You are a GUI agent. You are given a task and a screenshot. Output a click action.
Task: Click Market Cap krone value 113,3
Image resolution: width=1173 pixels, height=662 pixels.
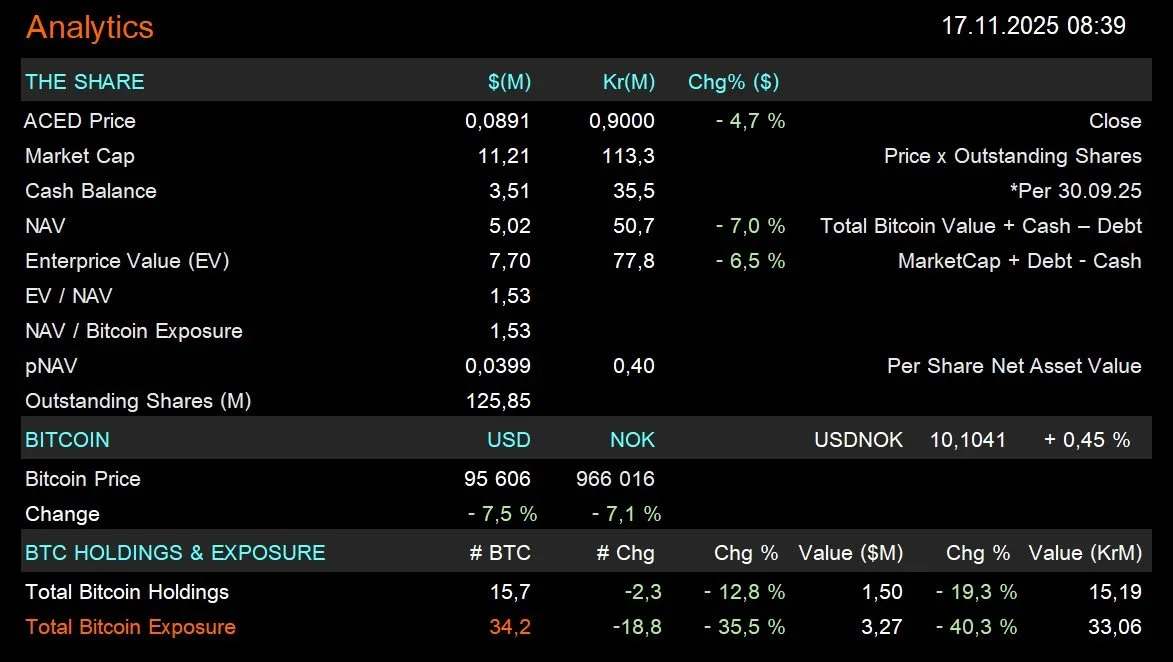coord(628,156)
